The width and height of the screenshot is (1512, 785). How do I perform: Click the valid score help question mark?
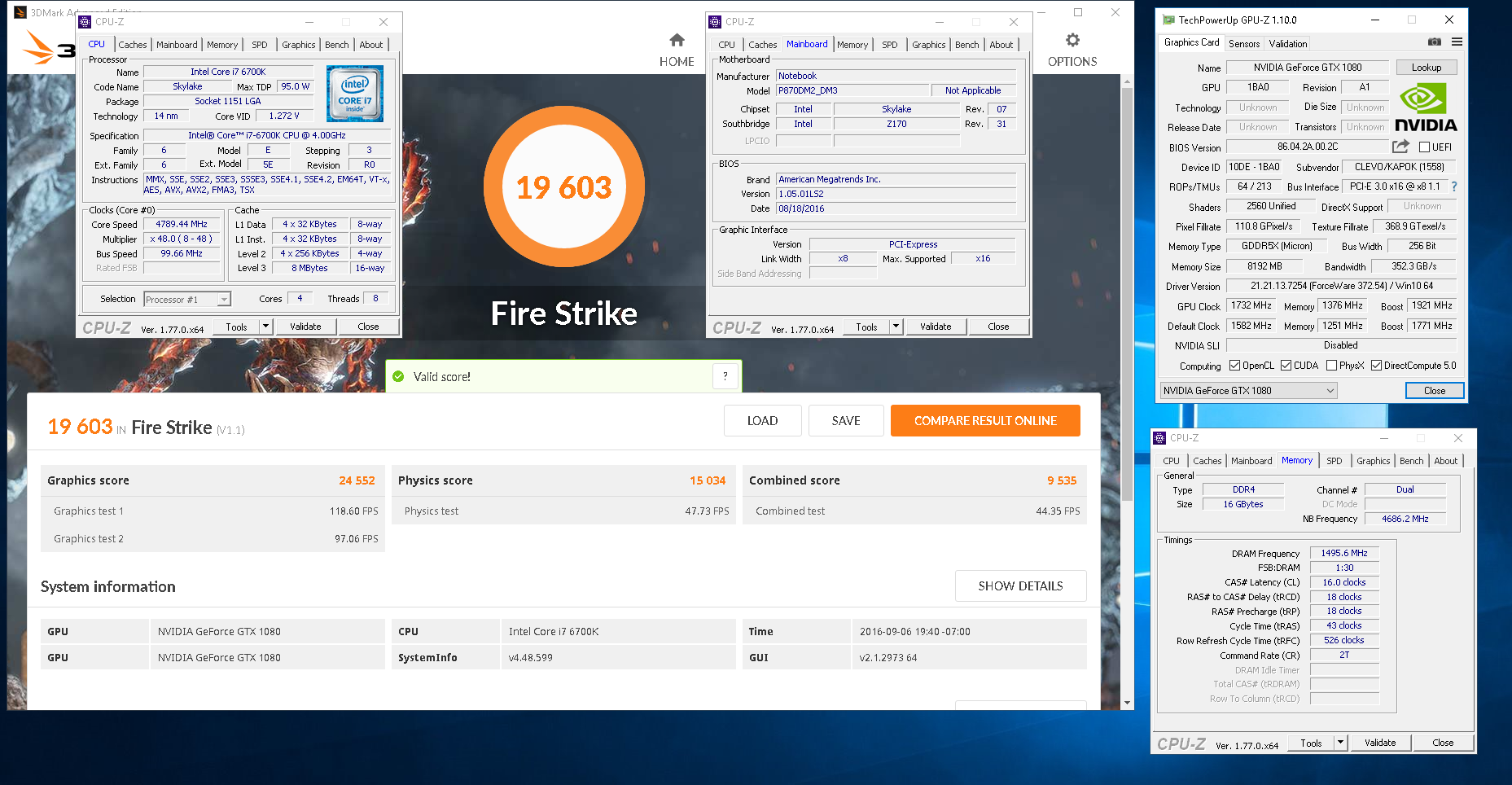(725, 376)
